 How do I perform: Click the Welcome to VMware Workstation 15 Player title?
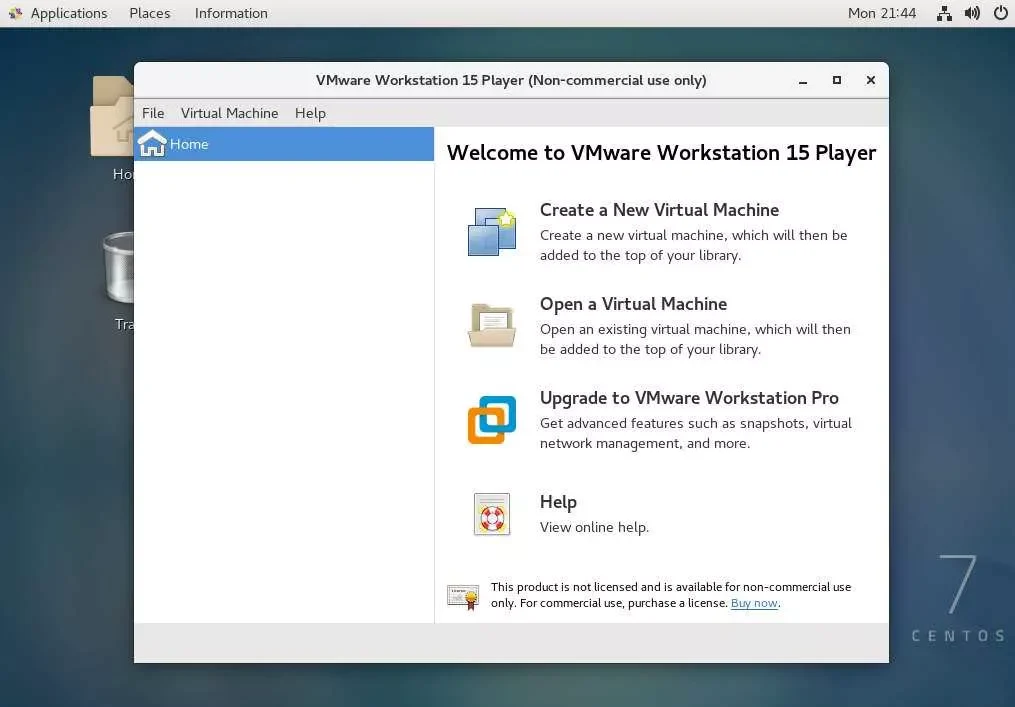(661, 153)
